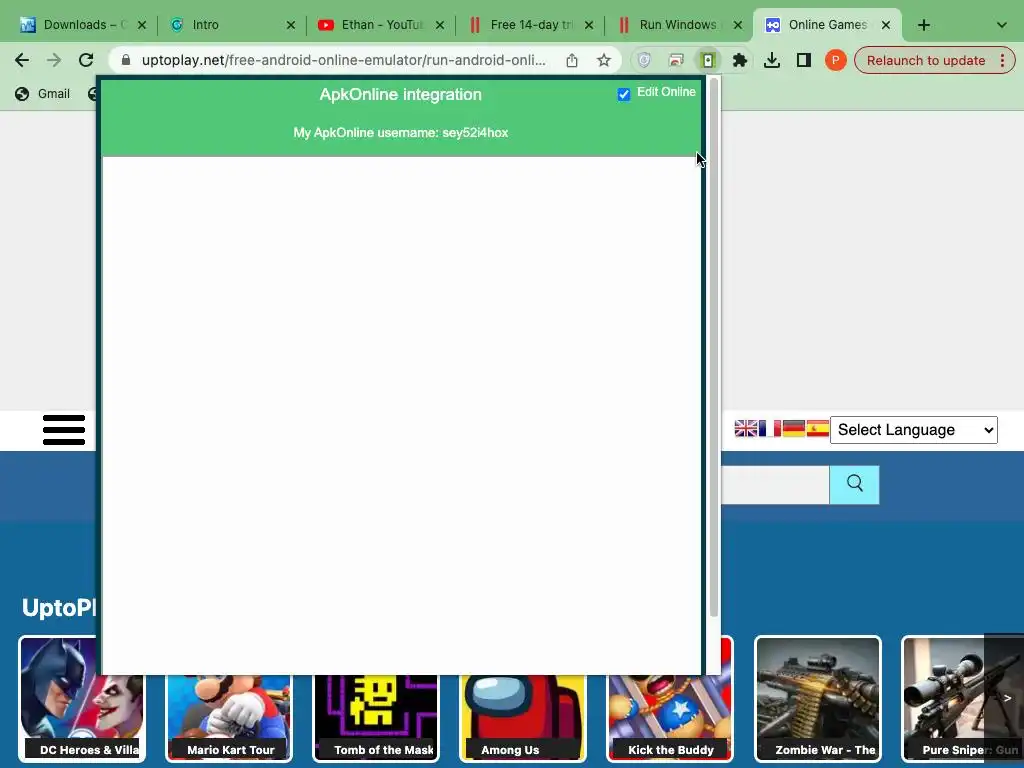Screen dimensions: 1024x768
Task: Open the DC Heroes & Villains game thumbnail
Action: point(82,699)
